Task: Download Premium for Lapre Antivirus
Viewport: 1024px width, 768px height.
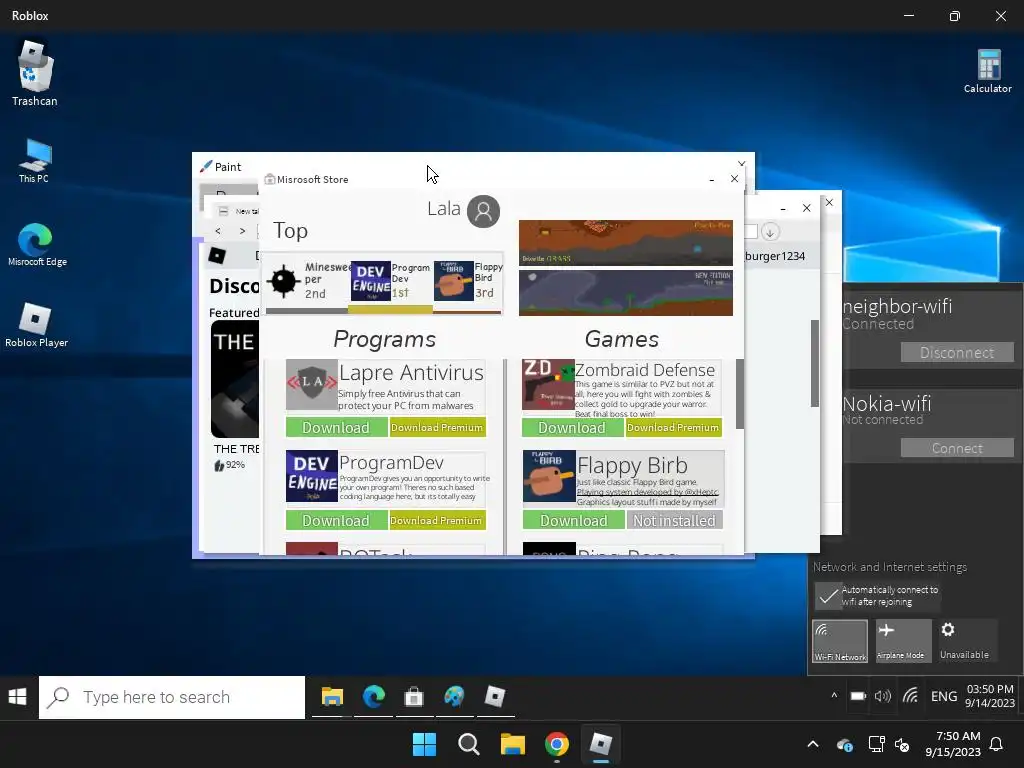Action: point(437,427)
